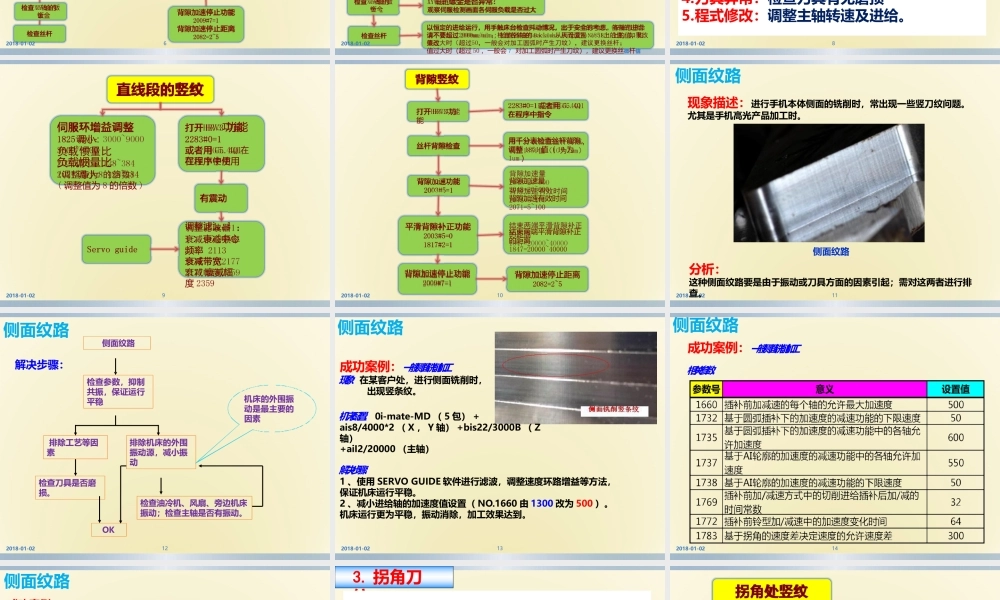Image resolution: width=1000 pixels, height=600 pixels.
Task: Click the 检查参数,抑制共振 flowchart box
Action: click(x=119, y=391)
